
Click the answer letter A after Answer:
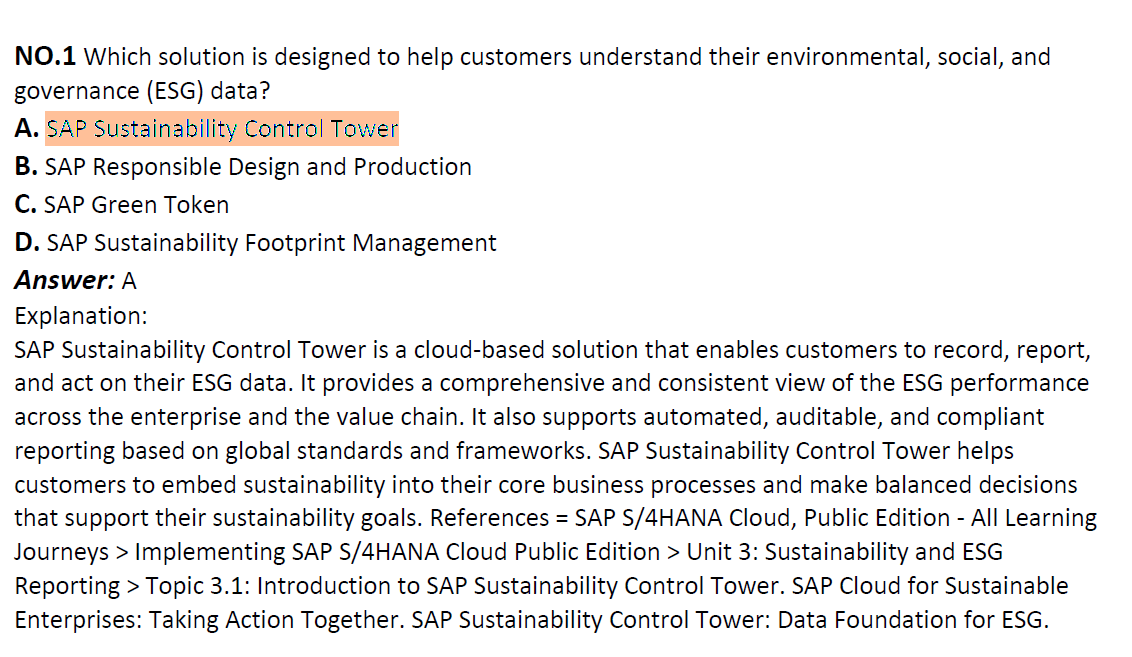(x=129, y=281)
